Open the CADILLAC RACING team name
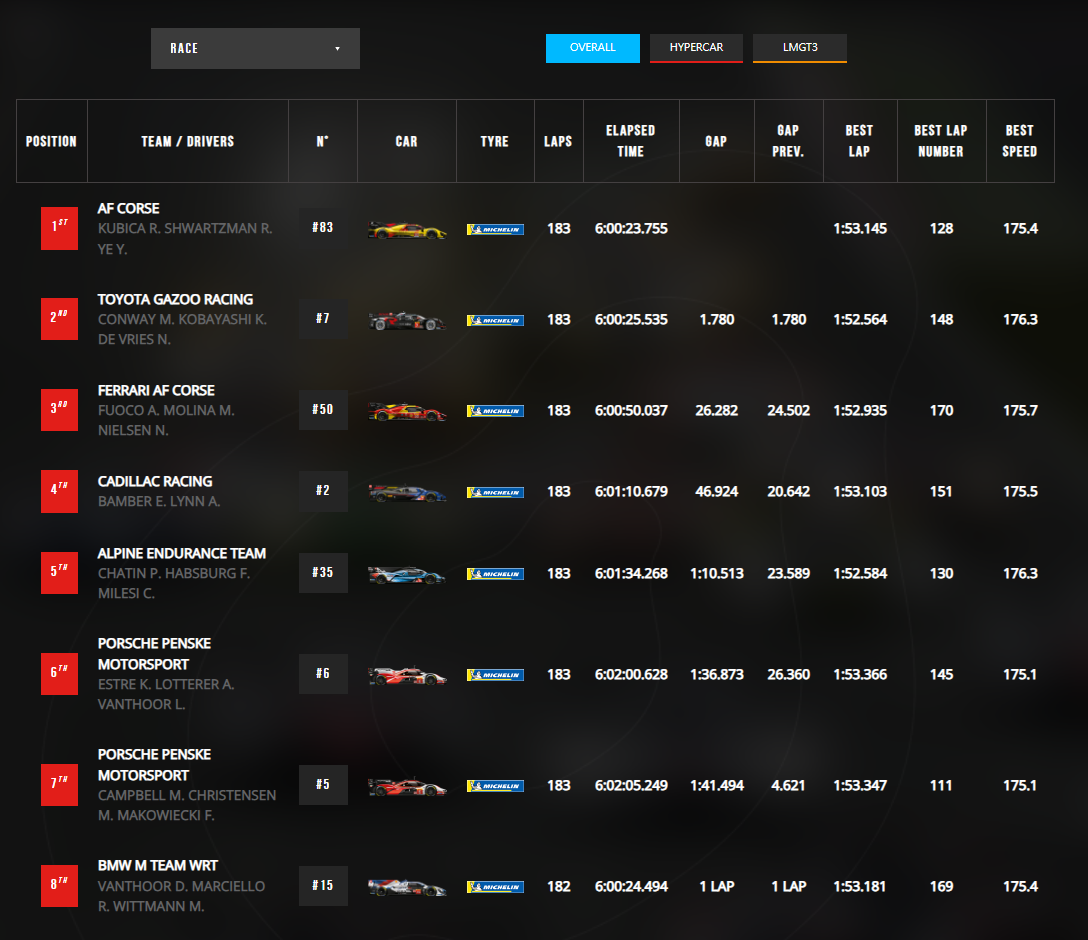The height and width of the screenshot is (940, 1088). 155,481
